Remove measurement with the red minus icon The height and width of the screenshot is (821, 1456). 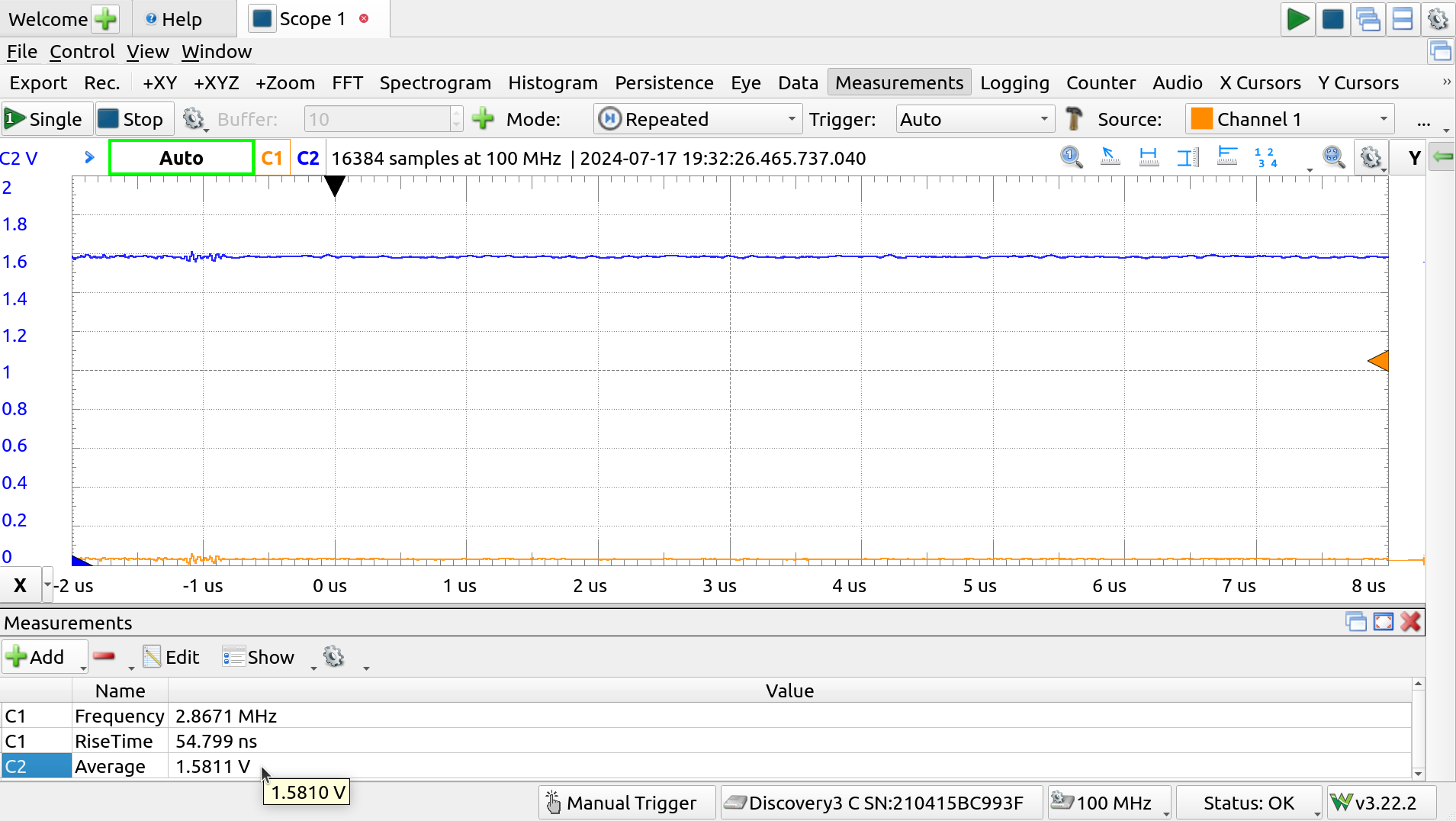coord(104,656)
